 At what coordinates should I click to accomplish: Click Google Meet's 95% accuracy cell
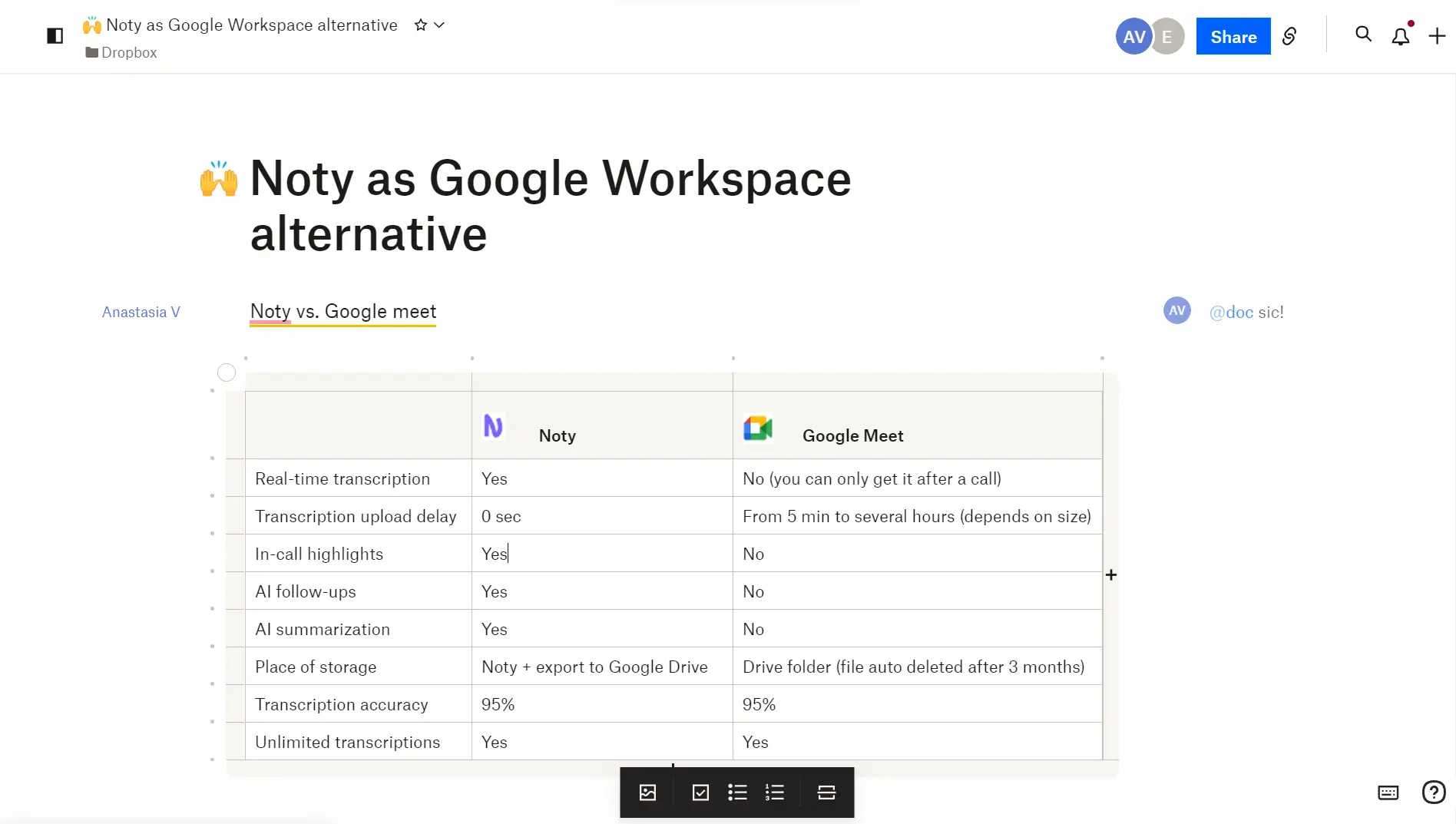tap(918, 704)
